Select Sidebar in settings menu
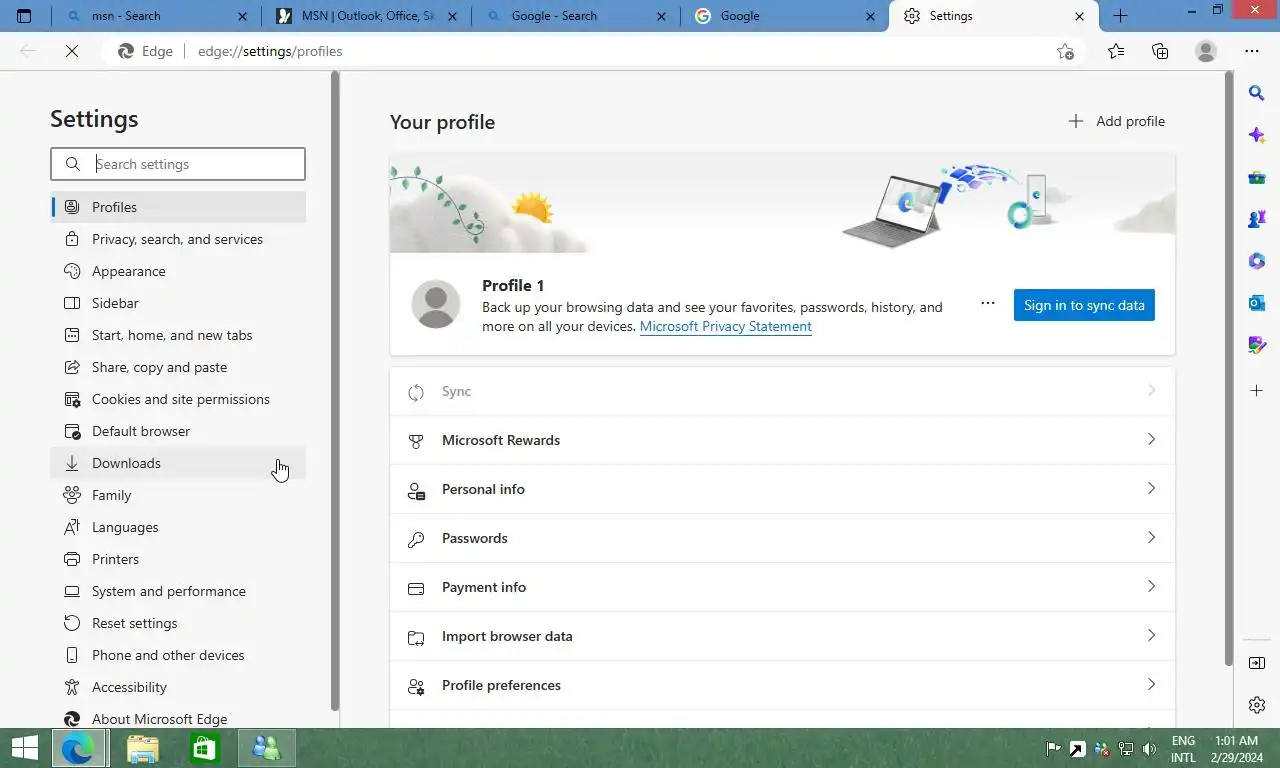 (178, 303)
